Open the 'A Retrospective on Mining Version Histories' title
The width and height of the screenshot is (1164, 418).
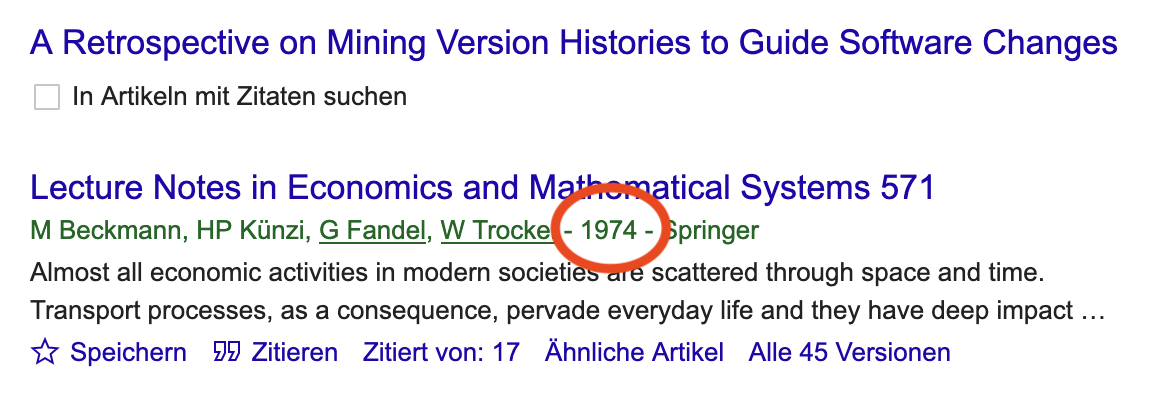574,43
